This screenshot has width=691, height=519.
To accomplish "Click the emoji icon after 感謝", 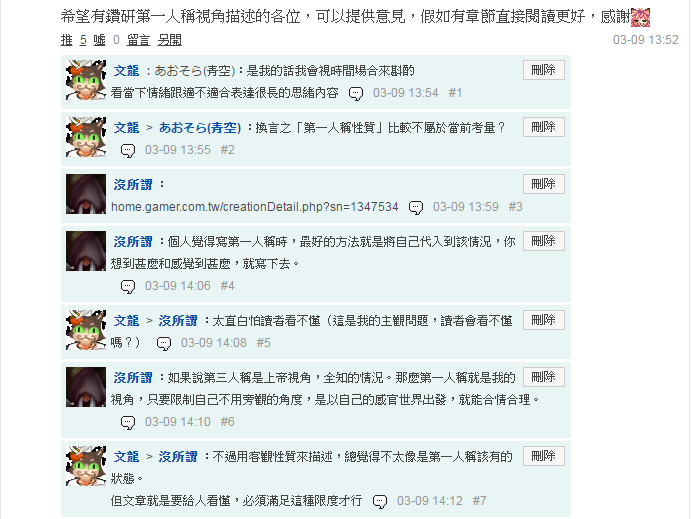I will 640,17.
